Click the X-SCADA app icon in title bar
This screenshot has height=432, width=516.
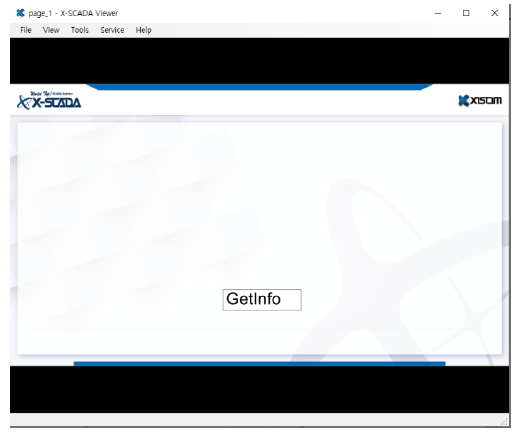click(x=20, y=13)
